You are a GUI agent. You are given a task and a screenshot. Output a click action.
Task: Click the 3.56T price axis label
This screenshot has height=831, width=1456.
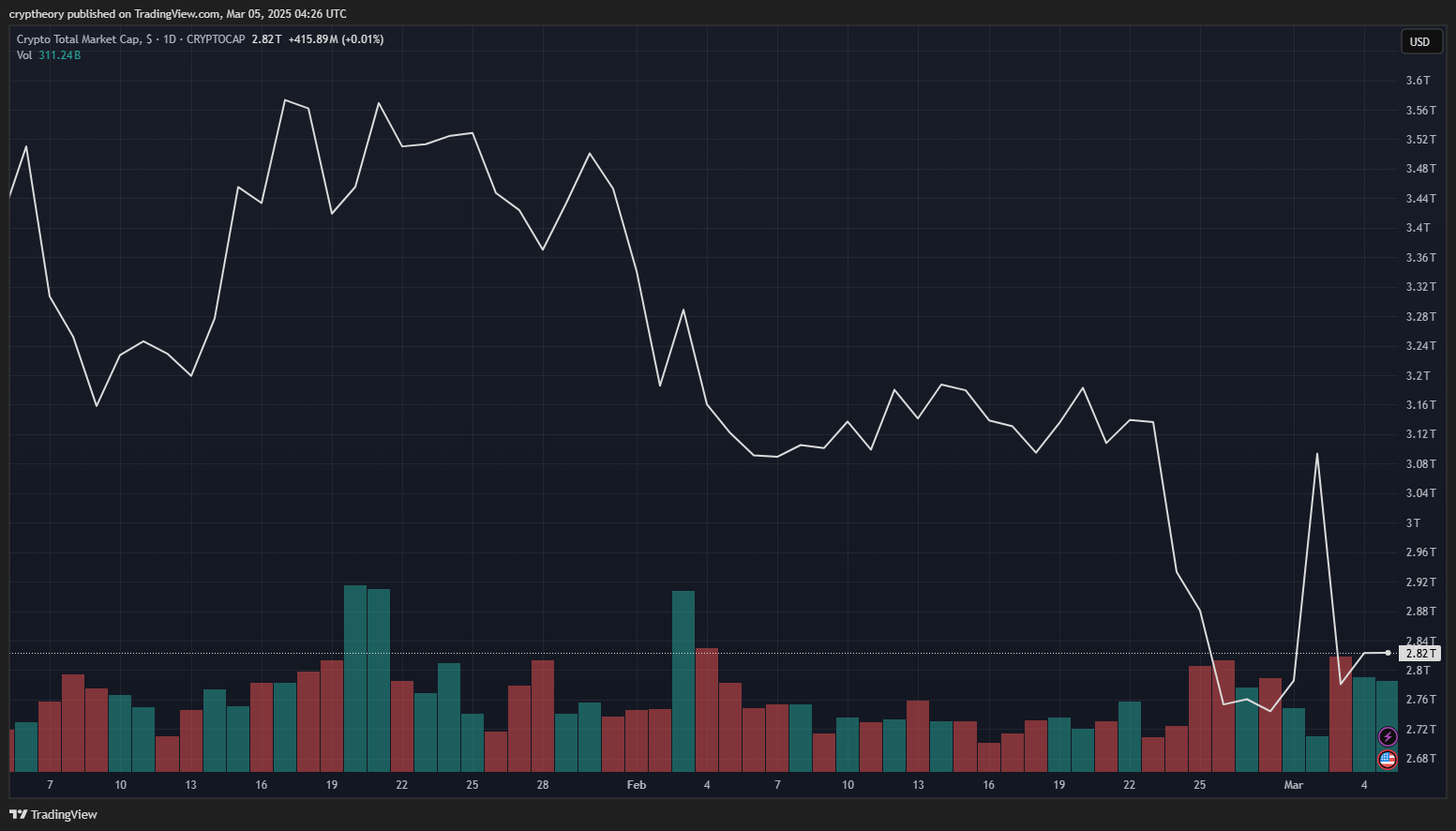(x=1420, y=111)
